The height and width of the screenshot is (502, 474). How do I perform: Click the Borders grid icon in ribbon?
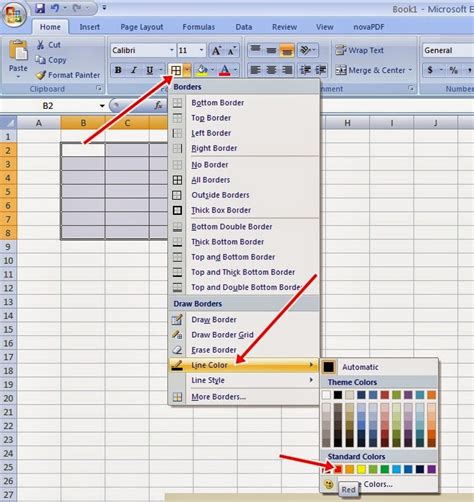[x=176, y=70]
